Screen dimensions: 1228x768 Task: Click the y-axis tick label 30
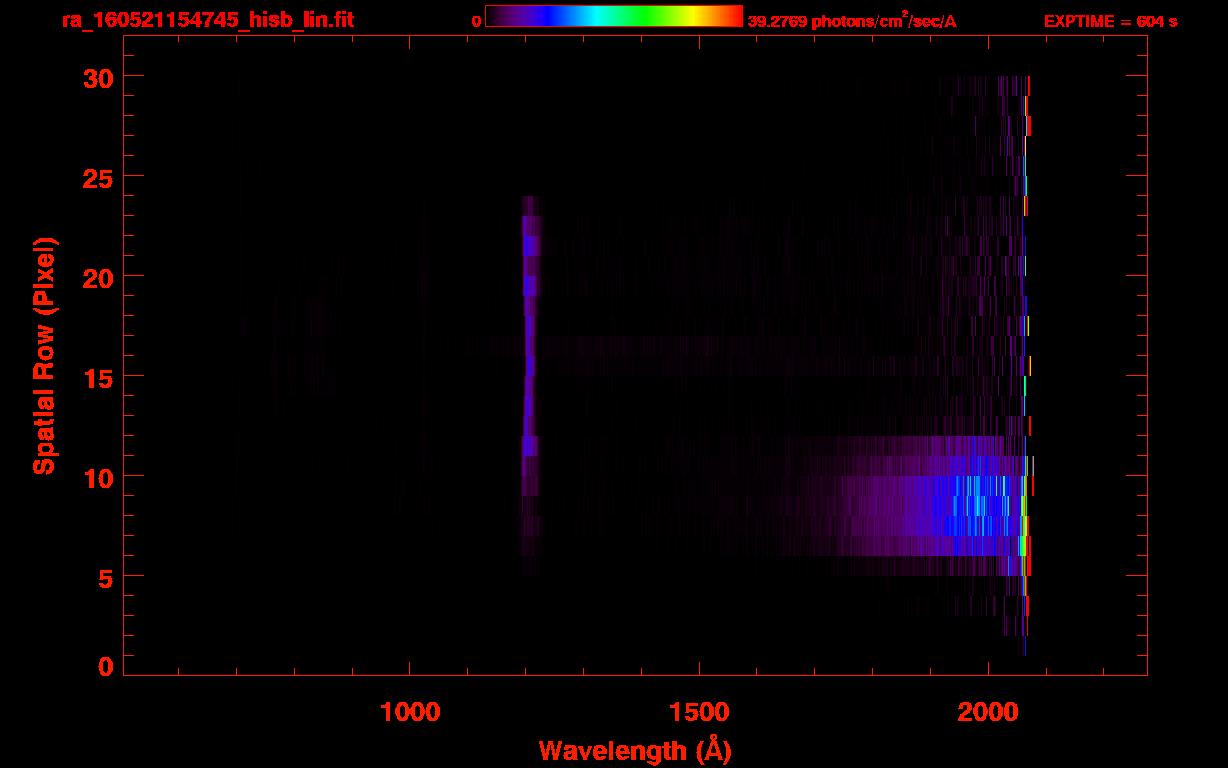[98, 77]
